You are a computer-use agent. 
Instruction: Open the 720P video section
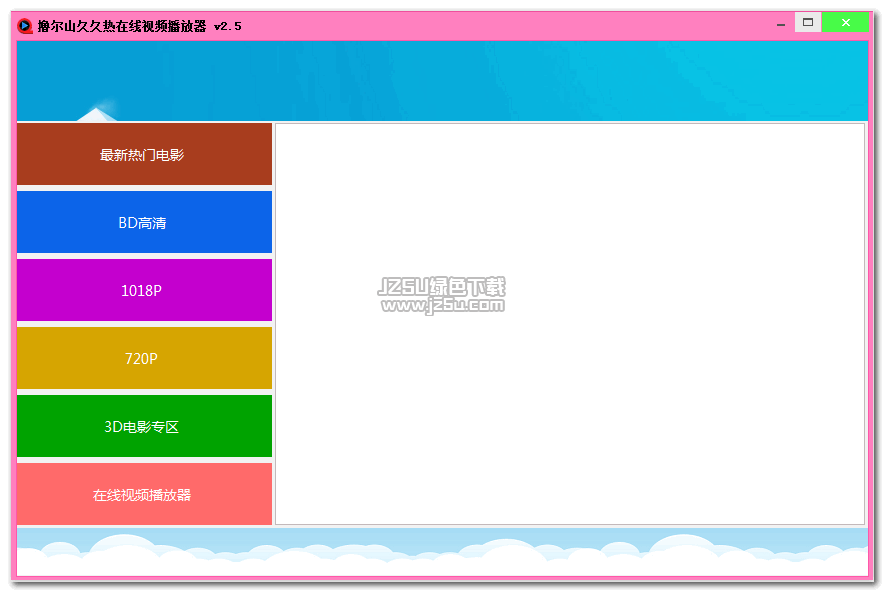pos(144,358)
